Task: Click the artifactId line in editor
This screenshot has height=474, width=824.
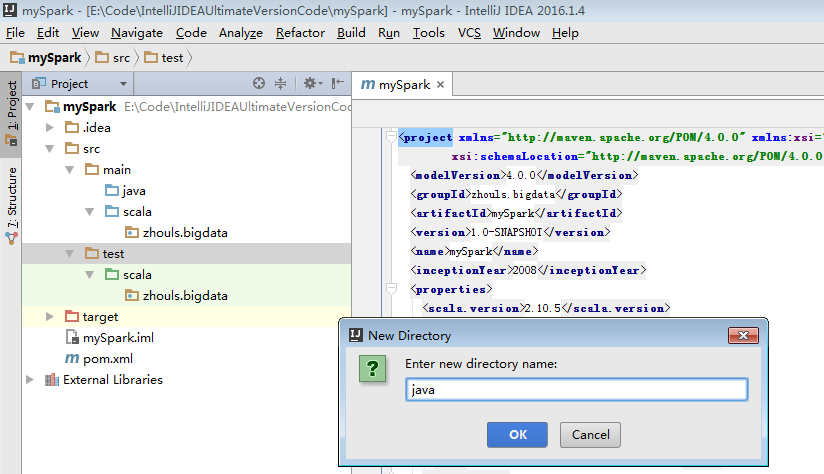Action: pos(516,213)
